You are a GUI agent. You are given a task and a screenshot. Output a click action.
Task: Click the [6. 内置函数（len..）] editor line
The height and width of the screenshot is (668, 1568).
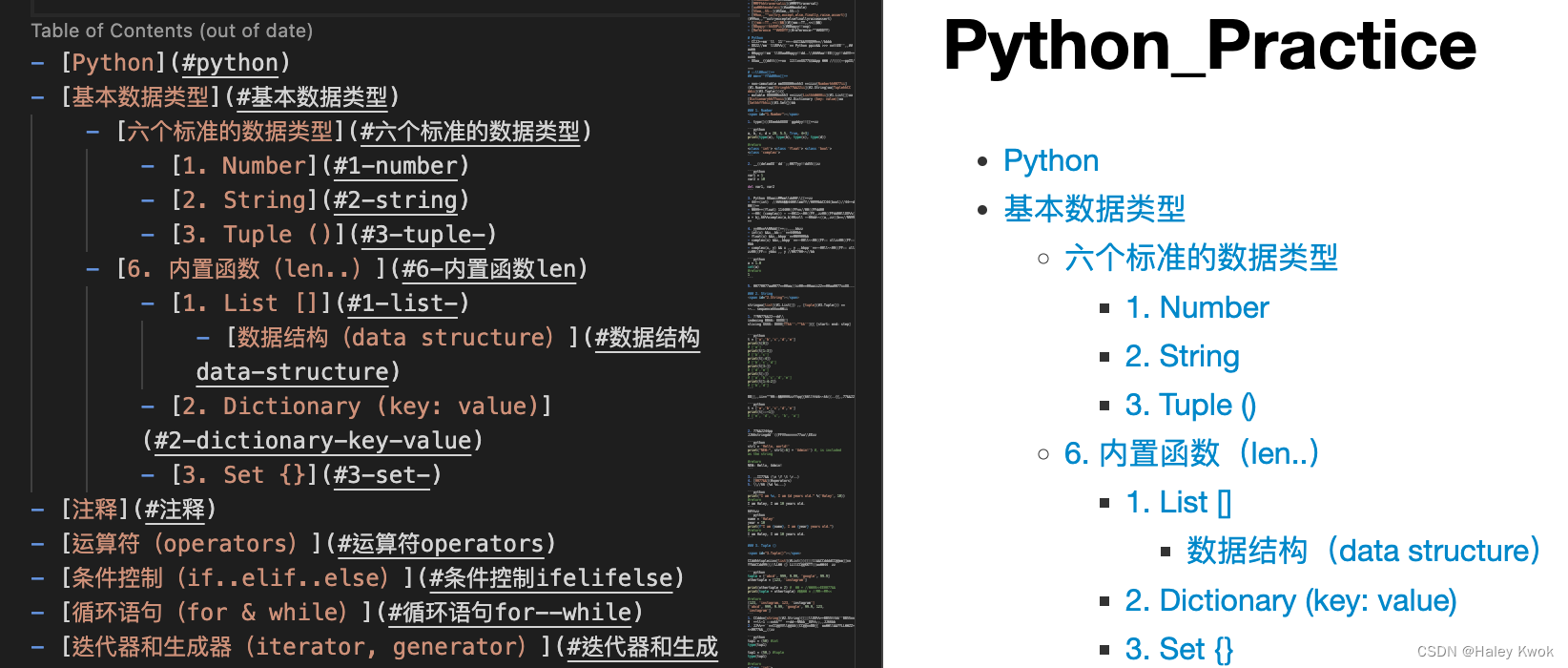click(x=337, y=269)
